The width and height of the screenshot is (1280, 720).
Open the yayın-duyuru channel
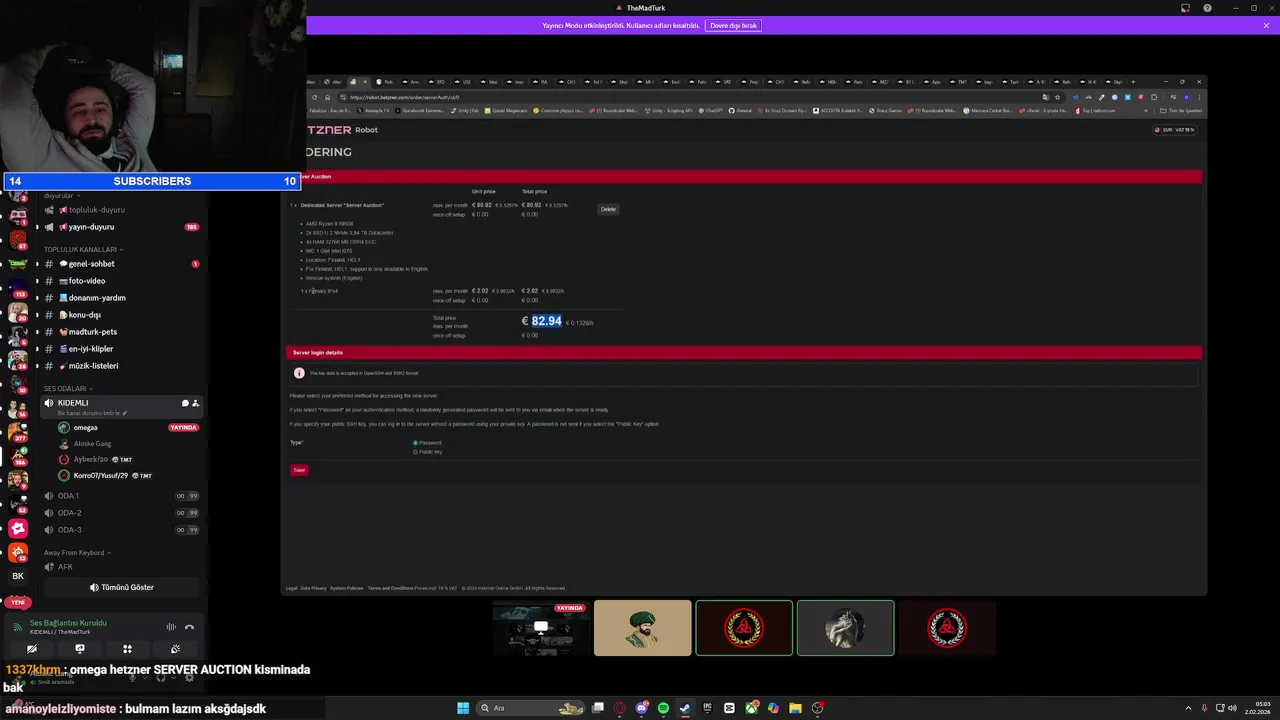point(120,227)
